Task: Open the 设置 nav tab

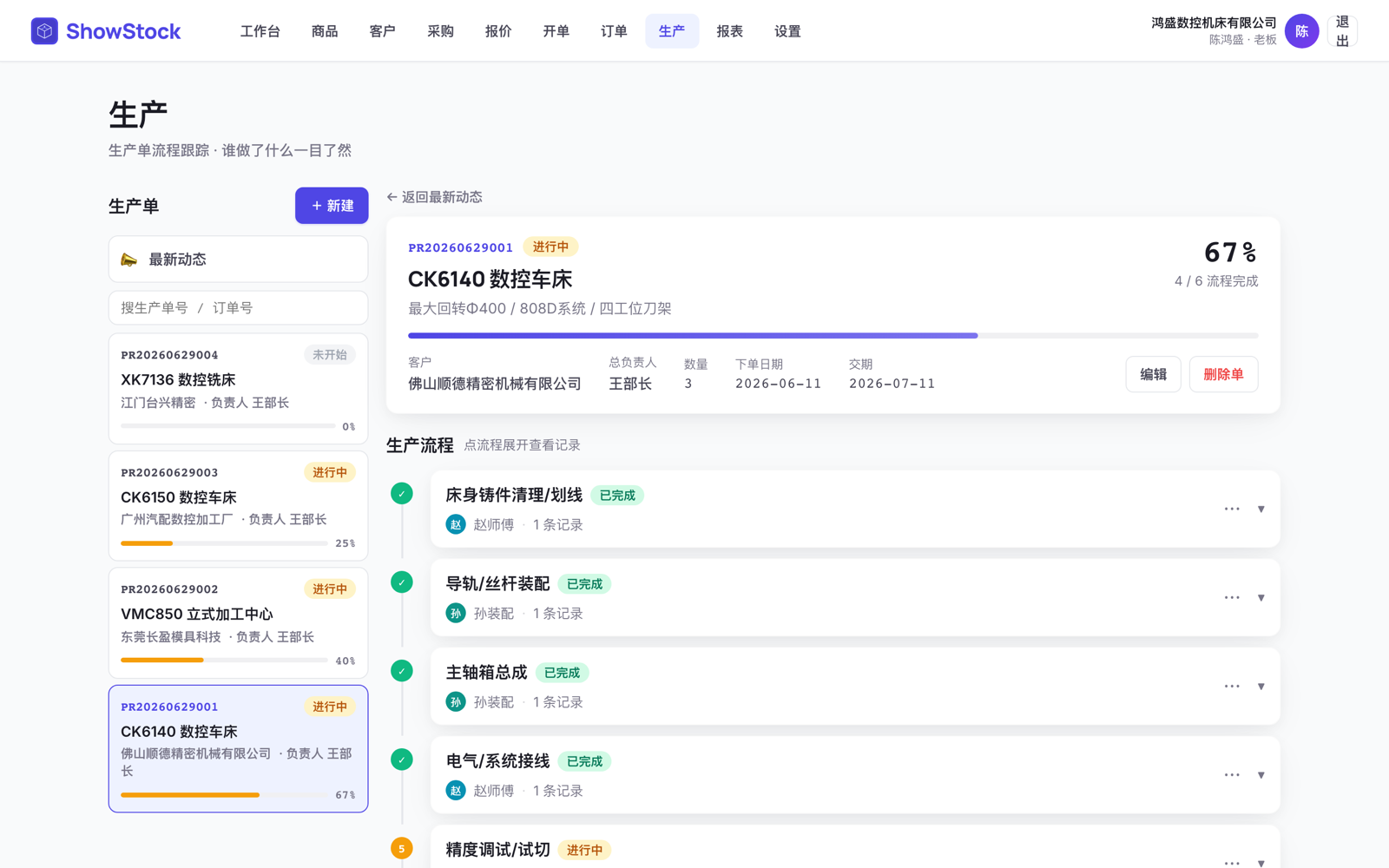Action: [x=788, y=31]
